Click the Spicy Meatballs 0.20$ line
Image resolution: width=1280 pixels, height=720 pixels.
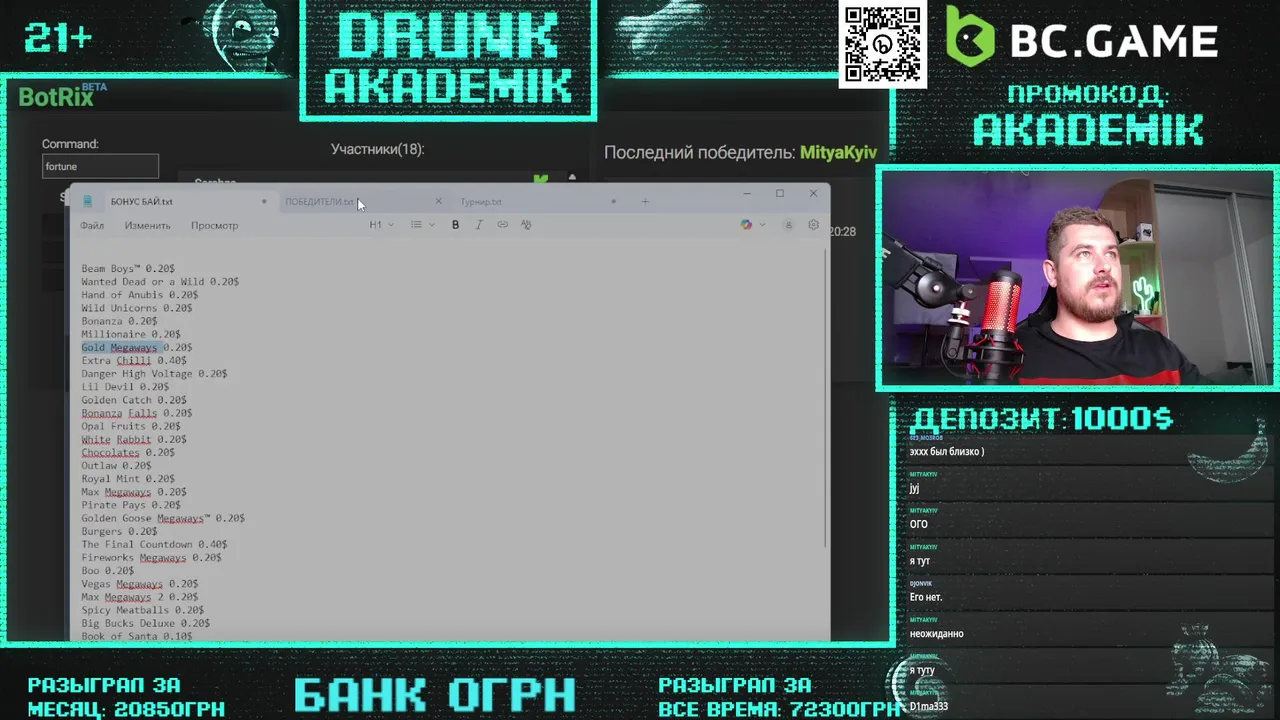143,610
